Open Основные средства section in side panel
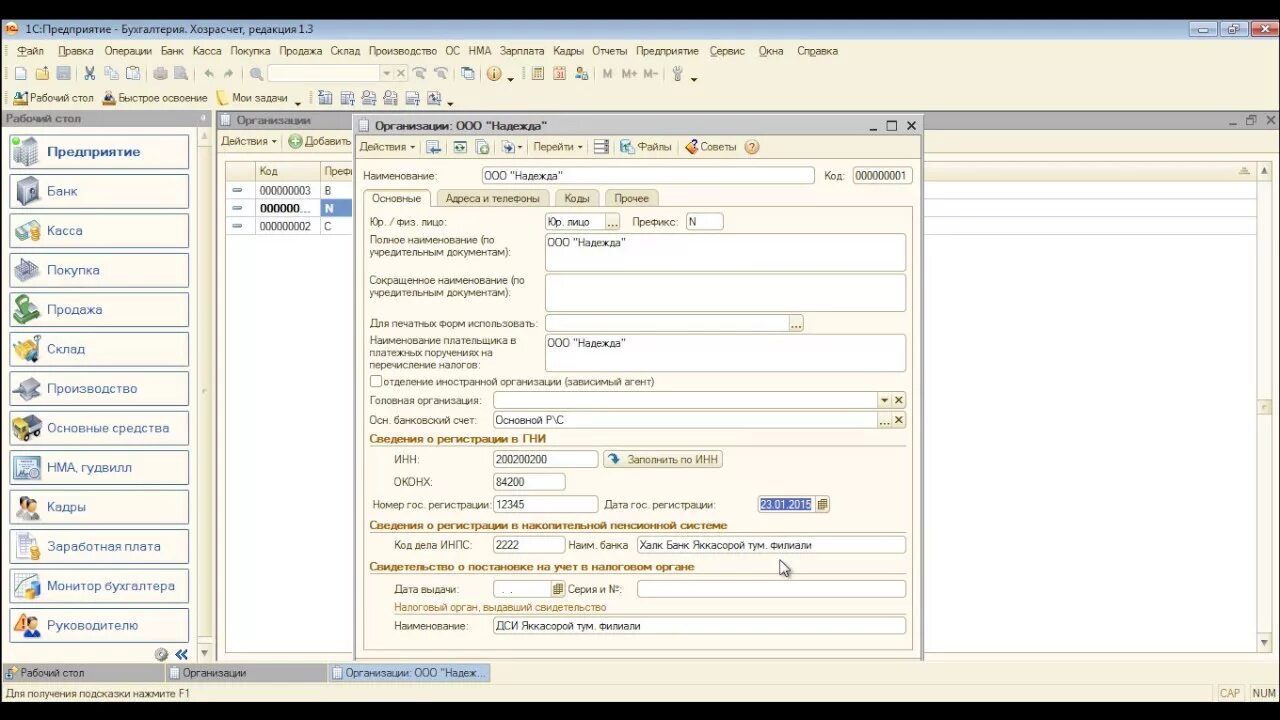The height and width of the screenshot is (720, 1280). pyautogui.click(x=99, y=428)
